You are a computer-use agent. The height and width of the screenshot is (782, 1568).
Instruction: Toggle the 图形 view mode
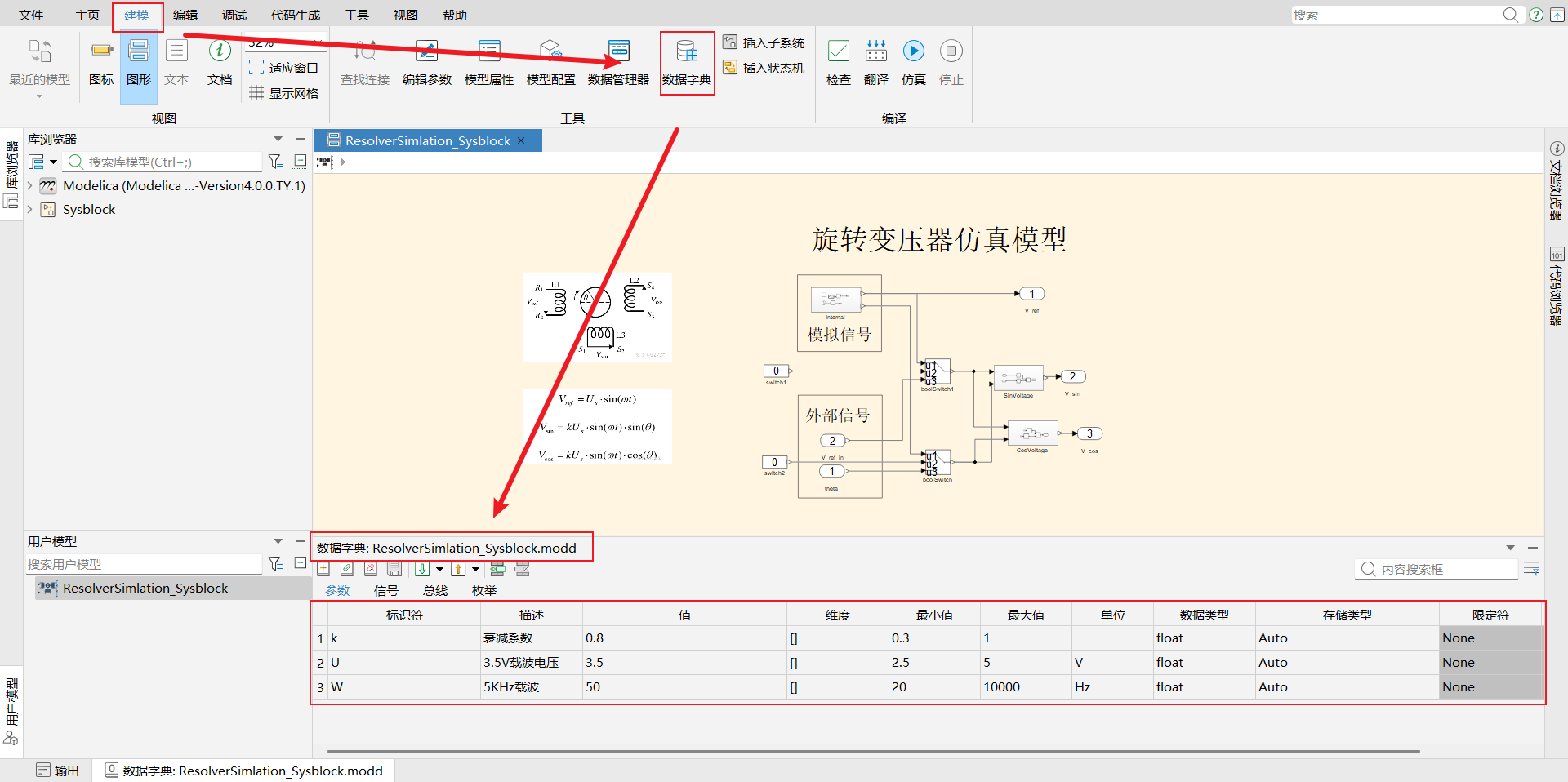139,62
